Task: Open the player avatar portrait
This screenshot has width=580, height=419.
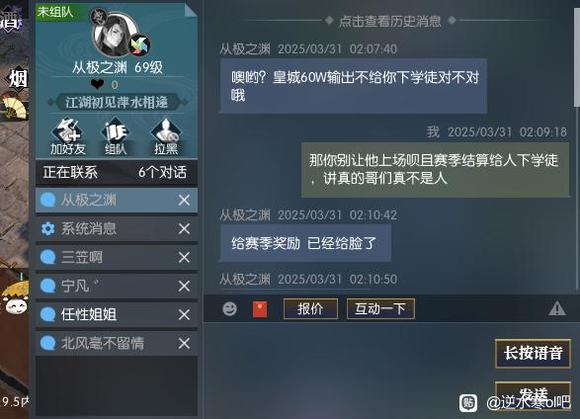Action: 115,34
